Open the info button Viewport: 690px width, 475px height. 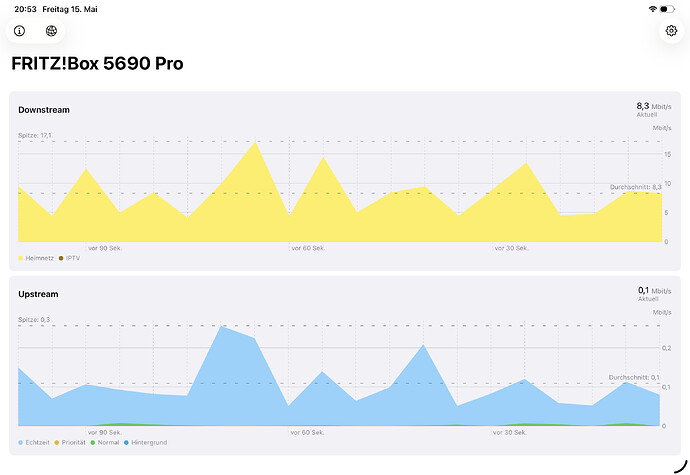click(19, 31)
